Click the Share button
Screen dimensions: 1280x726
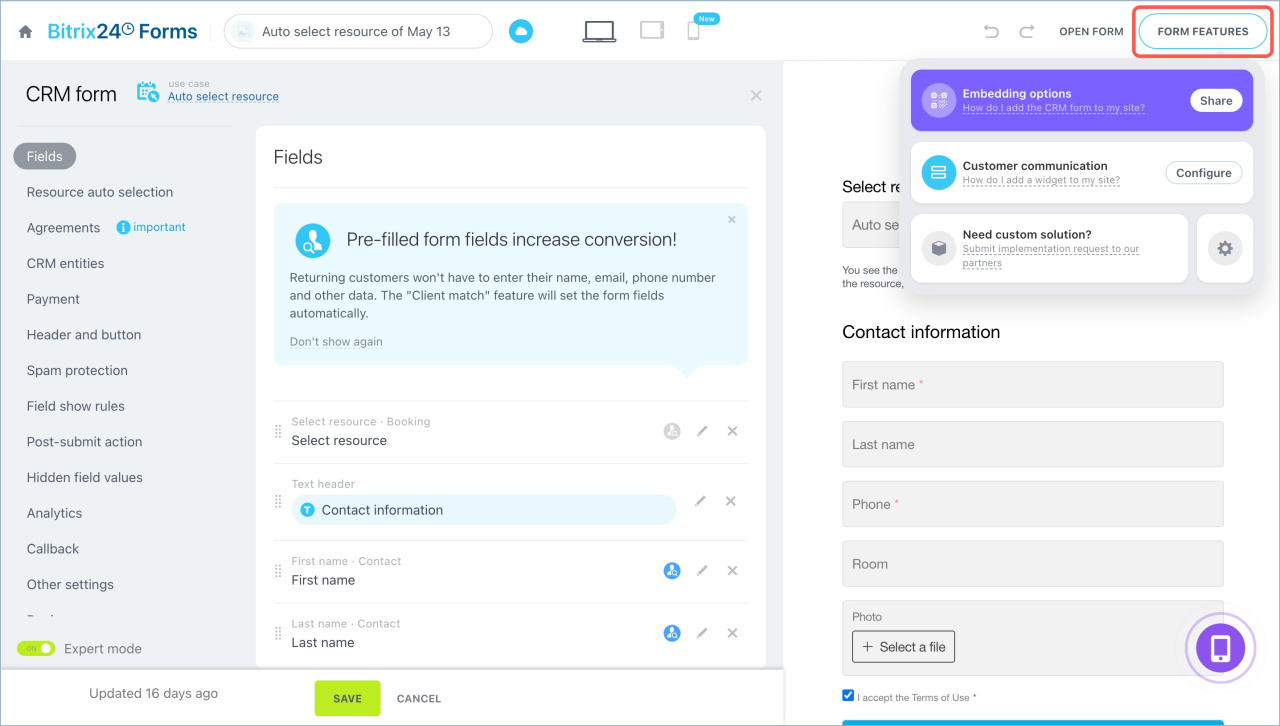[x=1216, y=101]
